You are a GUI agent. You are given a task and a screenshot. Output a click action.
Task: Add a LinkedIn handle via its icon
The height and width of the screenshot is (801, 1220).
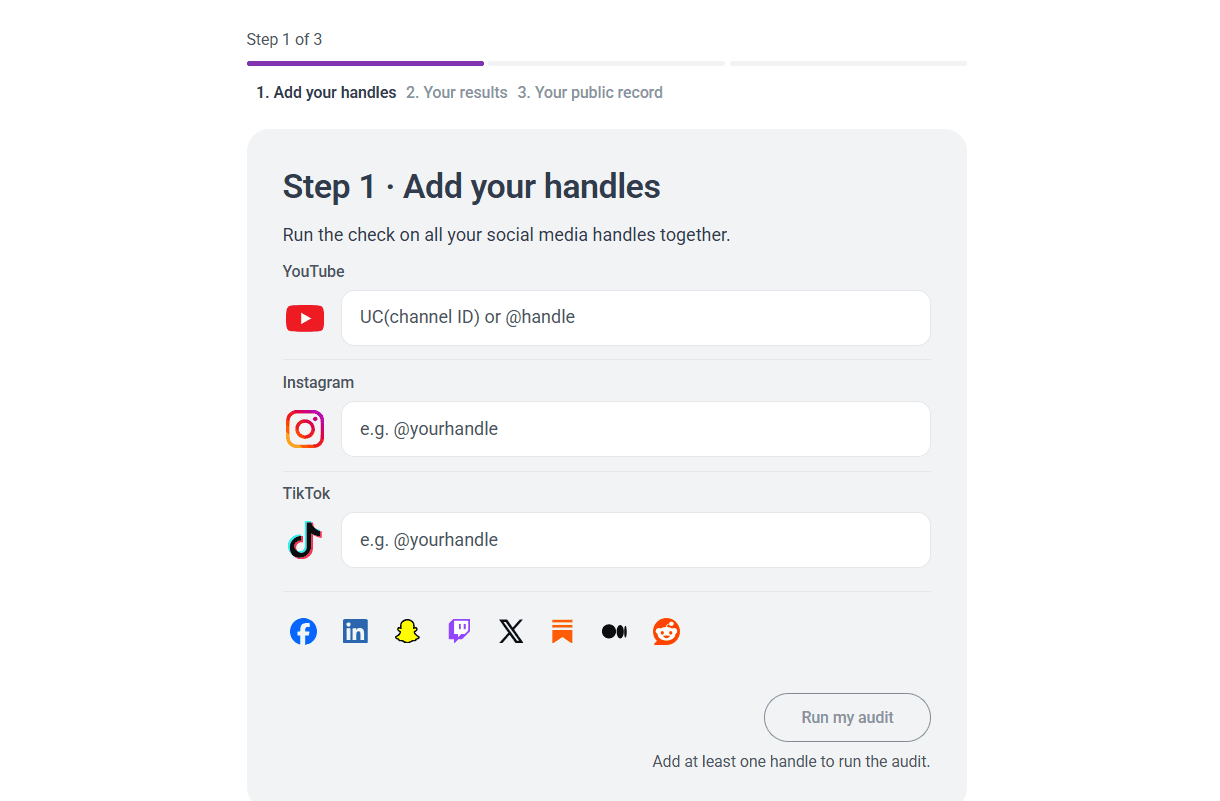[355, 631]
